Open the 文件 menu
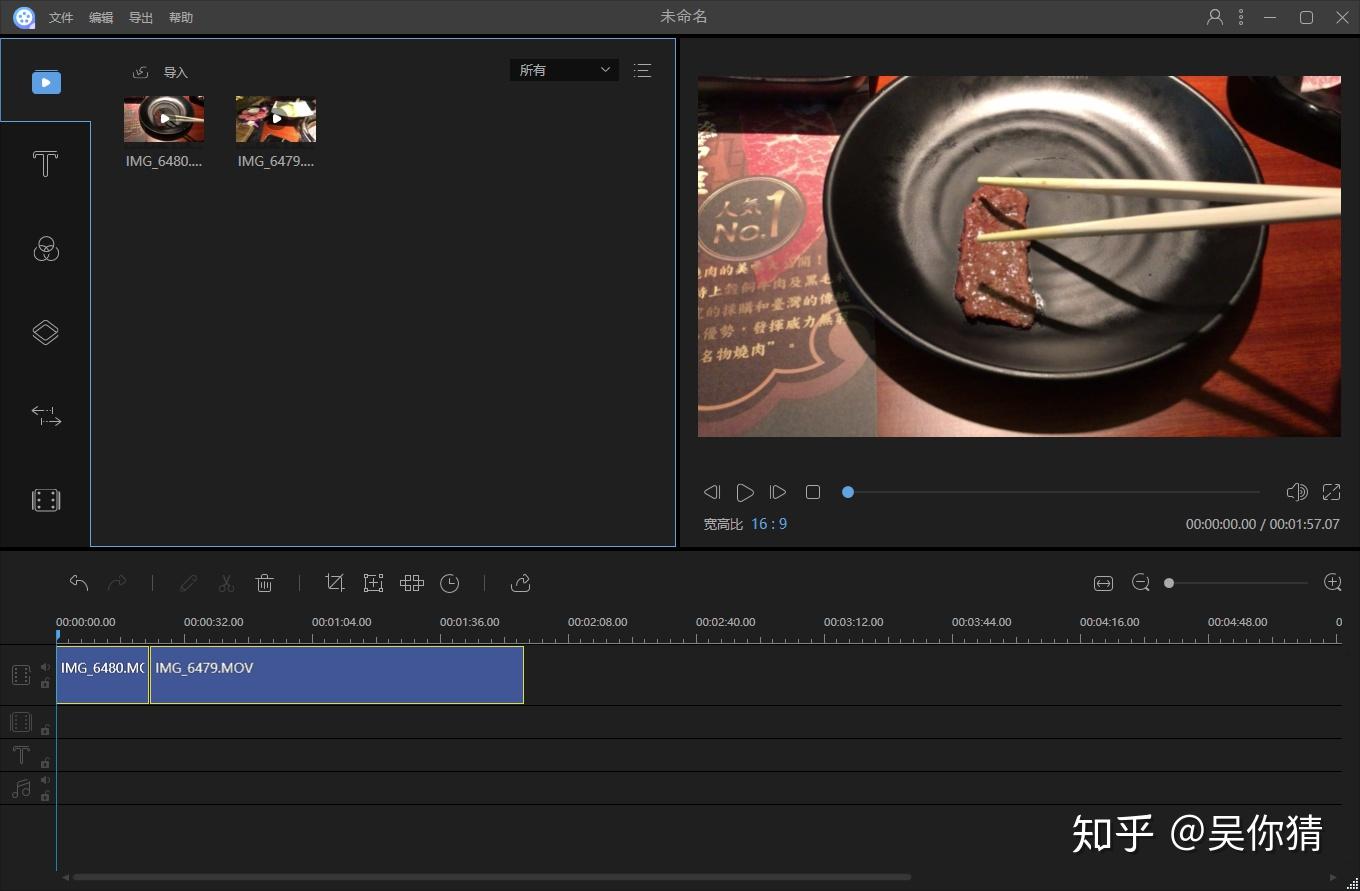The height and width of the screenshot is (891, 1360). coord(61,18)
